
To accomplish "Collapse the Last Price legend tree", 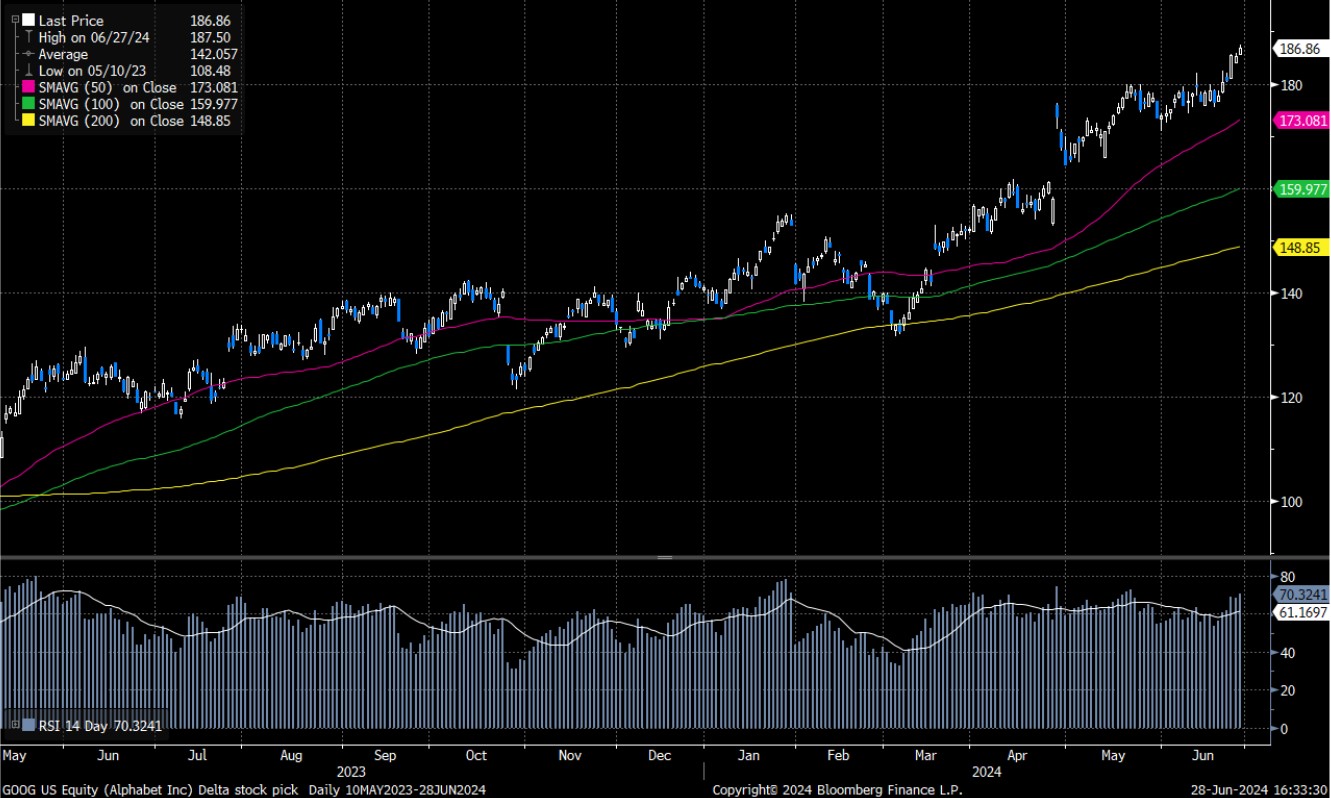I will [15, 19].
